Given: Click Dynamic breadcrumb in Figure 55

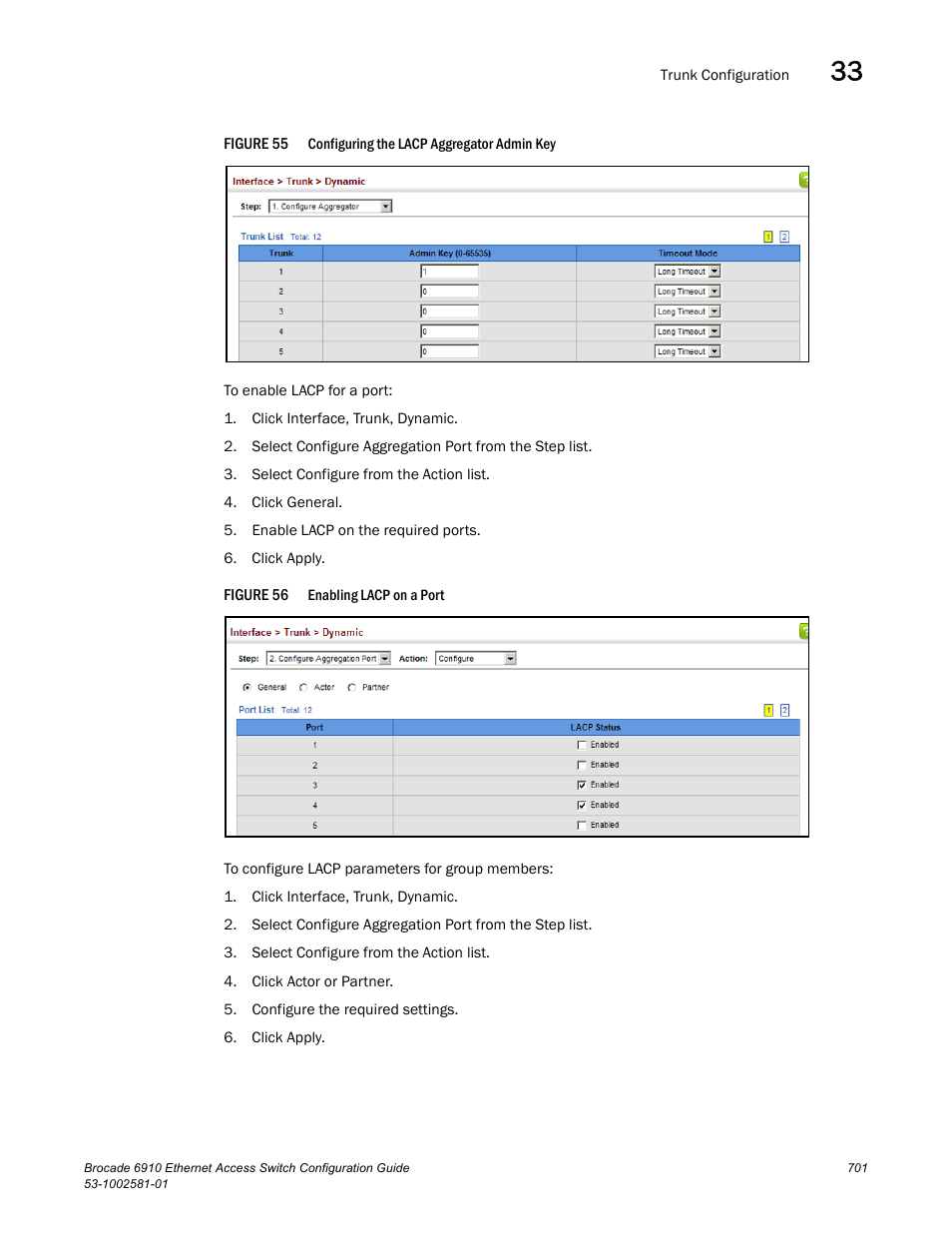Looking at the screenshot, I should (x=345, y=182).
